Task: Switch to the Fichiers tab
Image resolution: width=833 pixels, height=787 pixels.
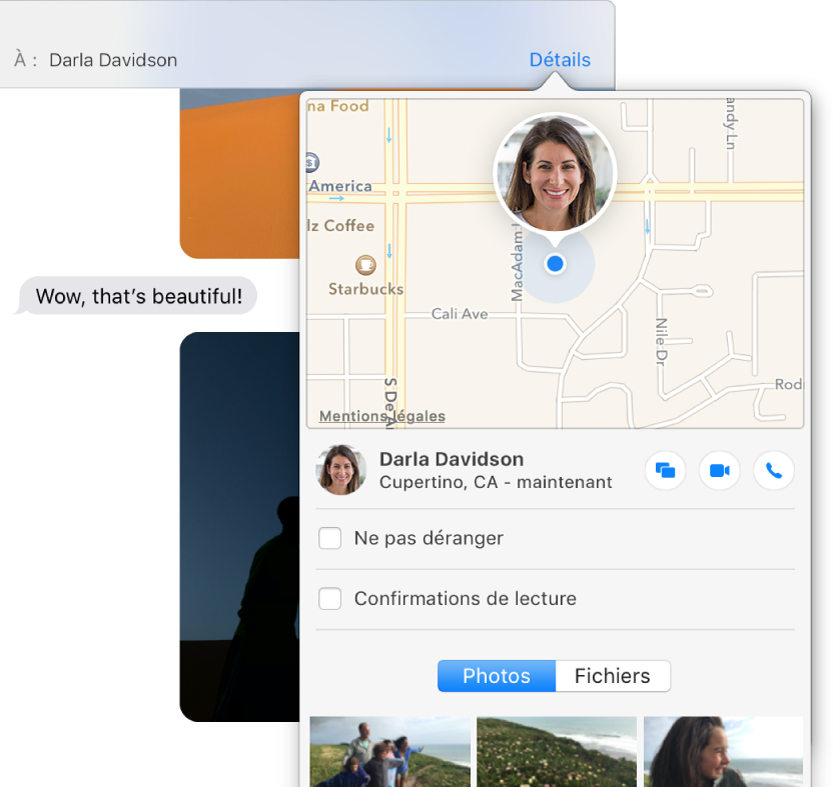Action: 612,676
